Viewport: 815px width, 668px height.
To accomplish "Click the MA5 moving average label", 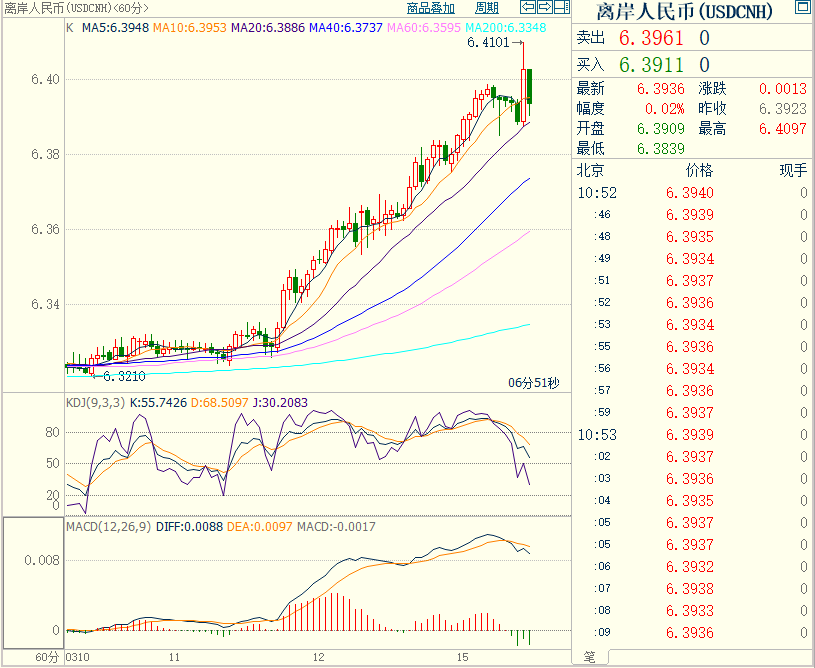I will [x=114, y=28].
